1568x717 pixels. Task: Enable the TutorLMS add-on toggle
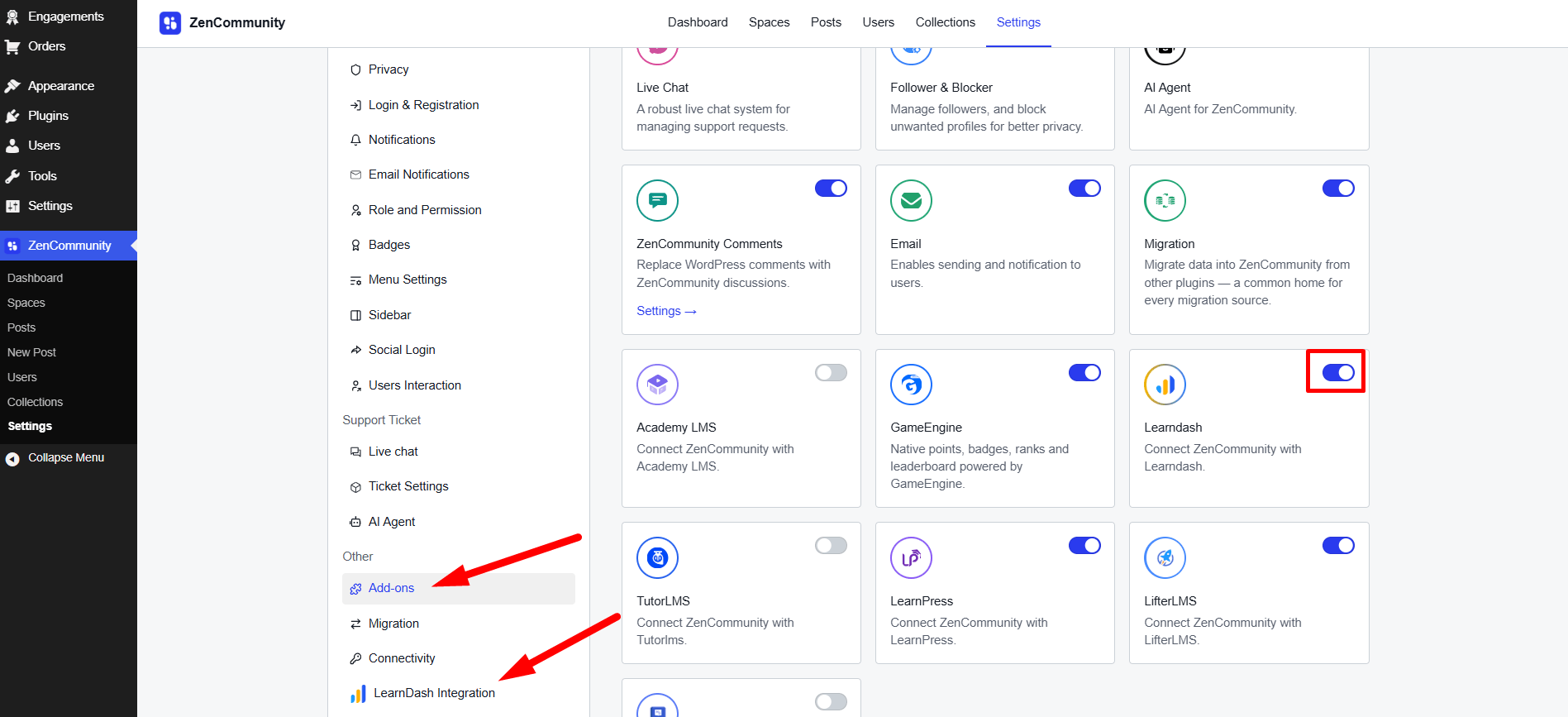click(831, 546)
